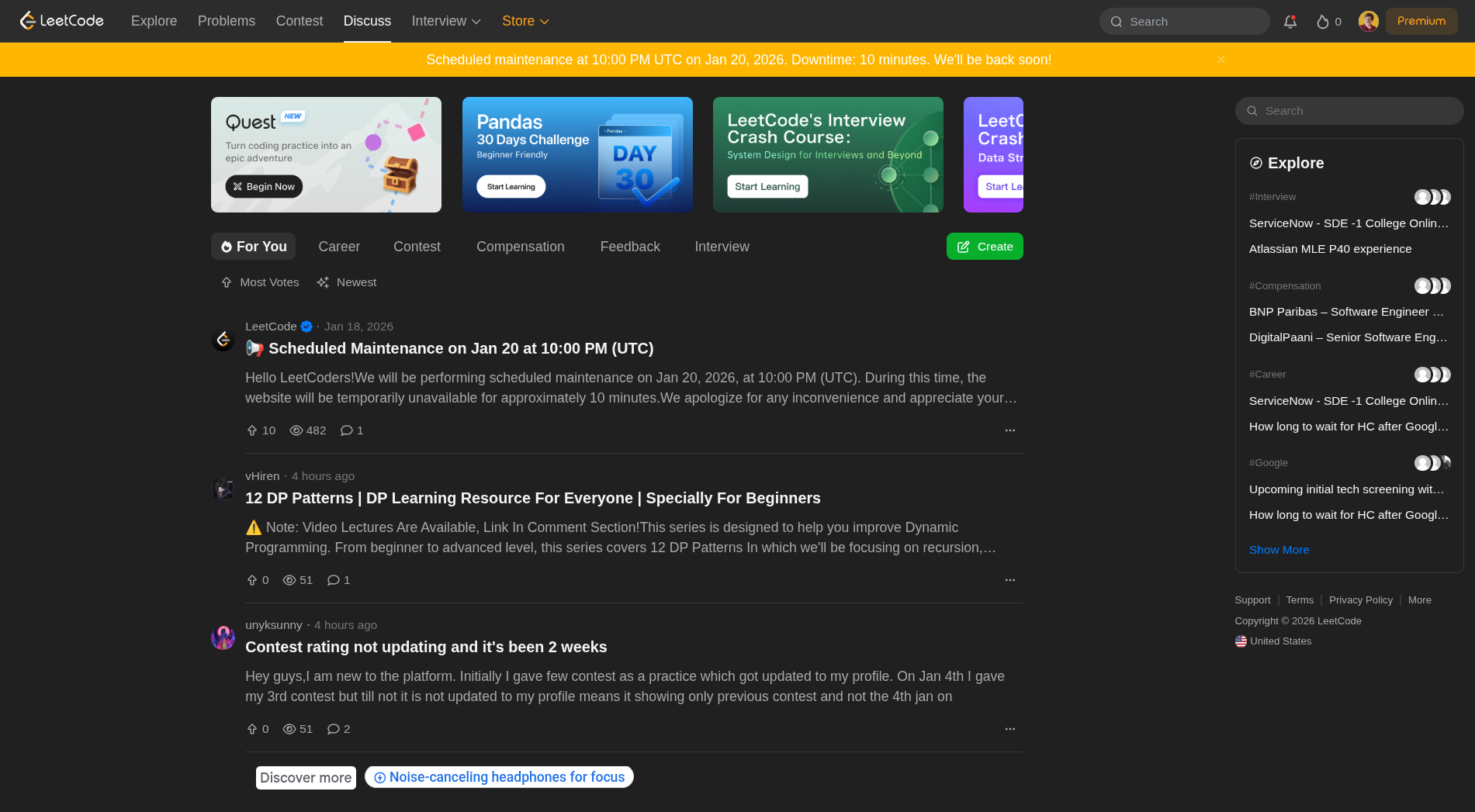
Task: Open more options for Contest rating post
Action: (1009, 729)
